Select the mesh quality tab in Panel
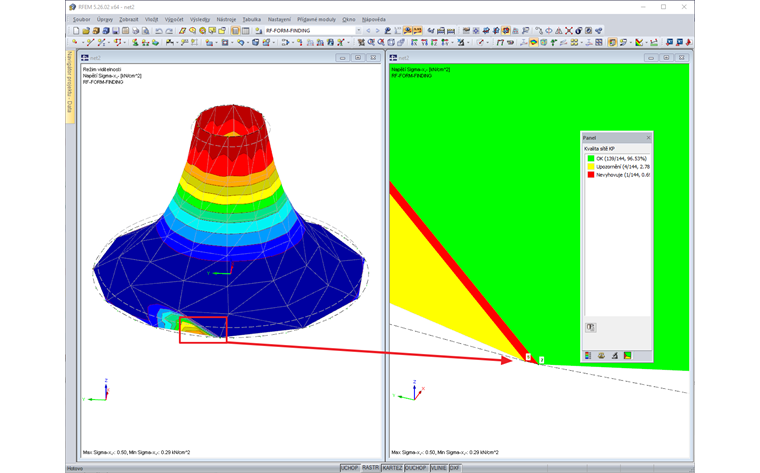 click(628, 356)
